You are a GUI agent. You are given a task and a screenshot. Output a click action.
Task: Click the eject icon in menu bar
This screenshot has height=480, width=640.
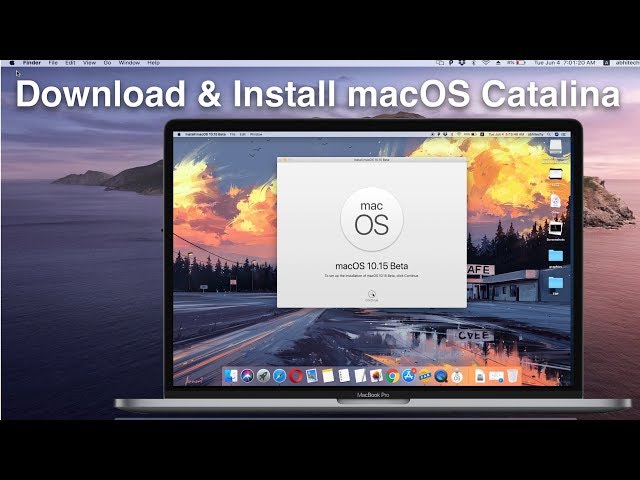pyautogui.click(x=498, y=63)
